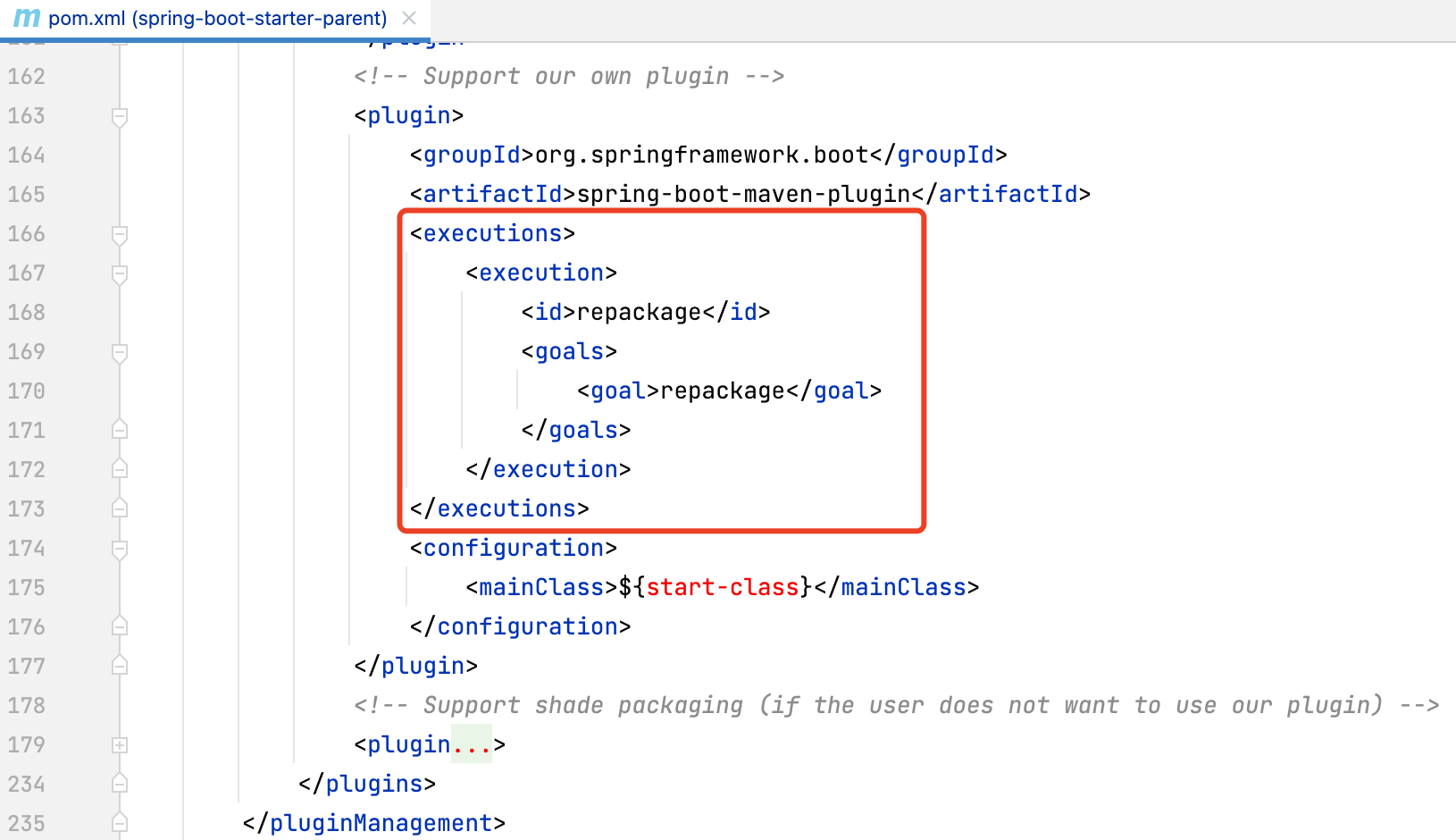Click the fold end marker on line 173

coord(120,508)
